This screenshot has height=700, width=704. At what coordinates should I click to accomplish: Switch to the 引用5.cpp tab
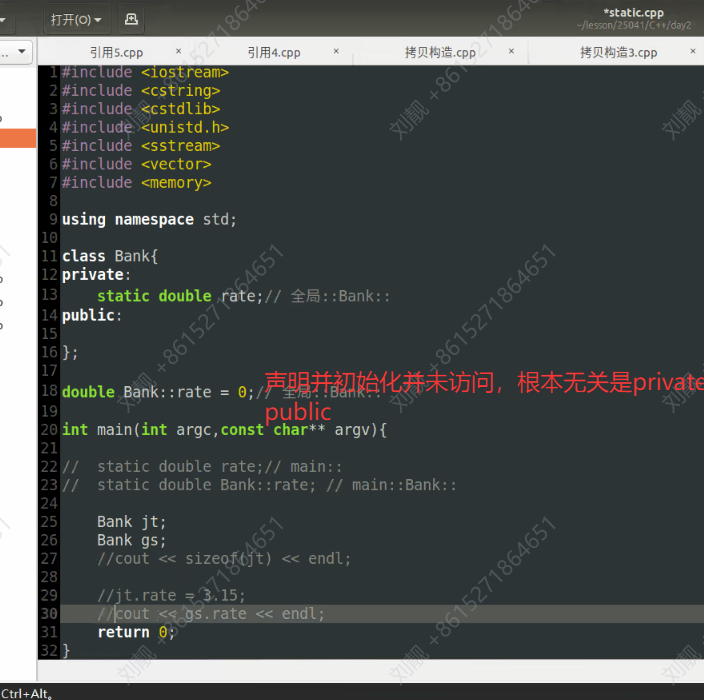116,53
